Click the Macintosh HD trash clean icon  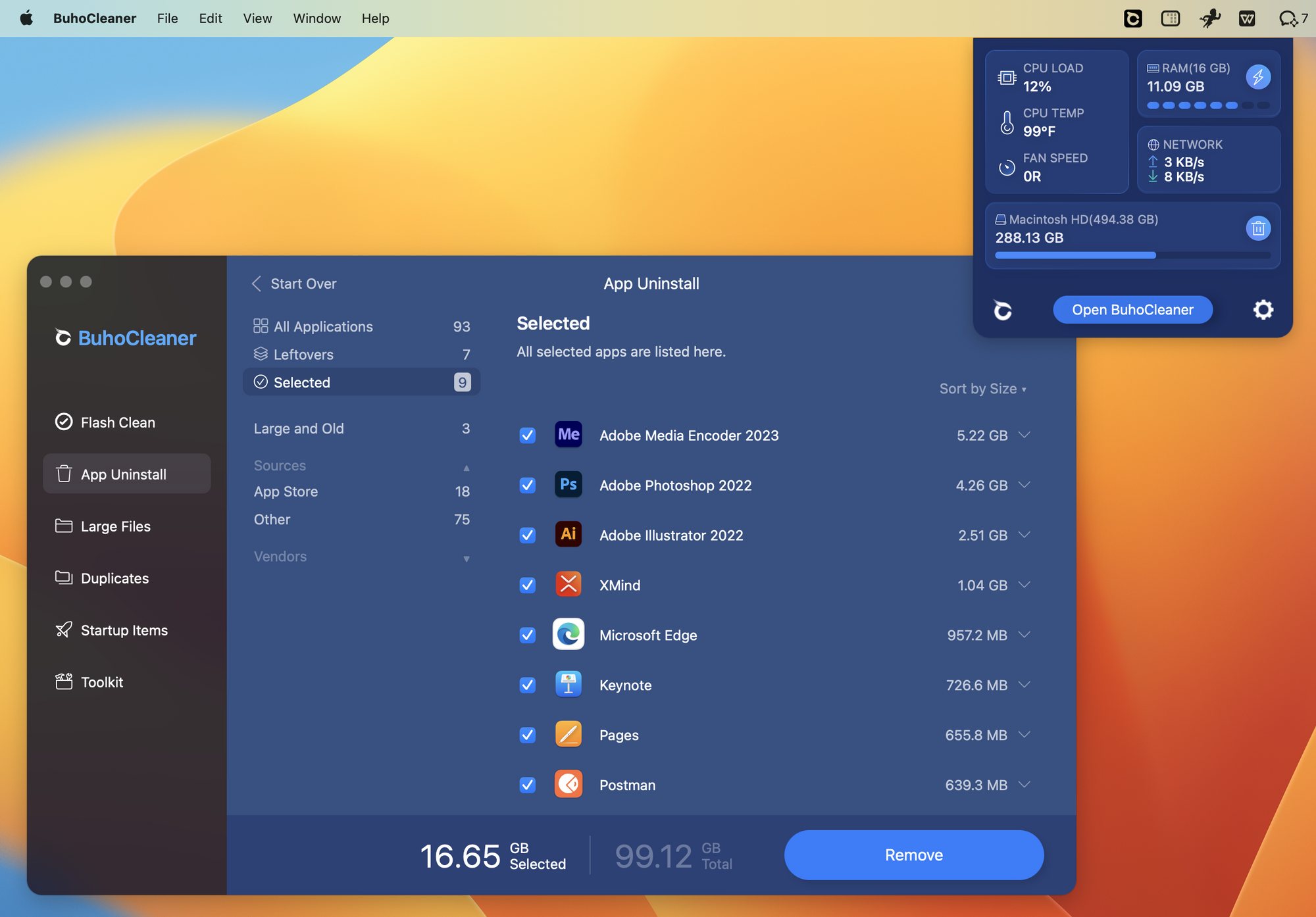(1257, 228)
